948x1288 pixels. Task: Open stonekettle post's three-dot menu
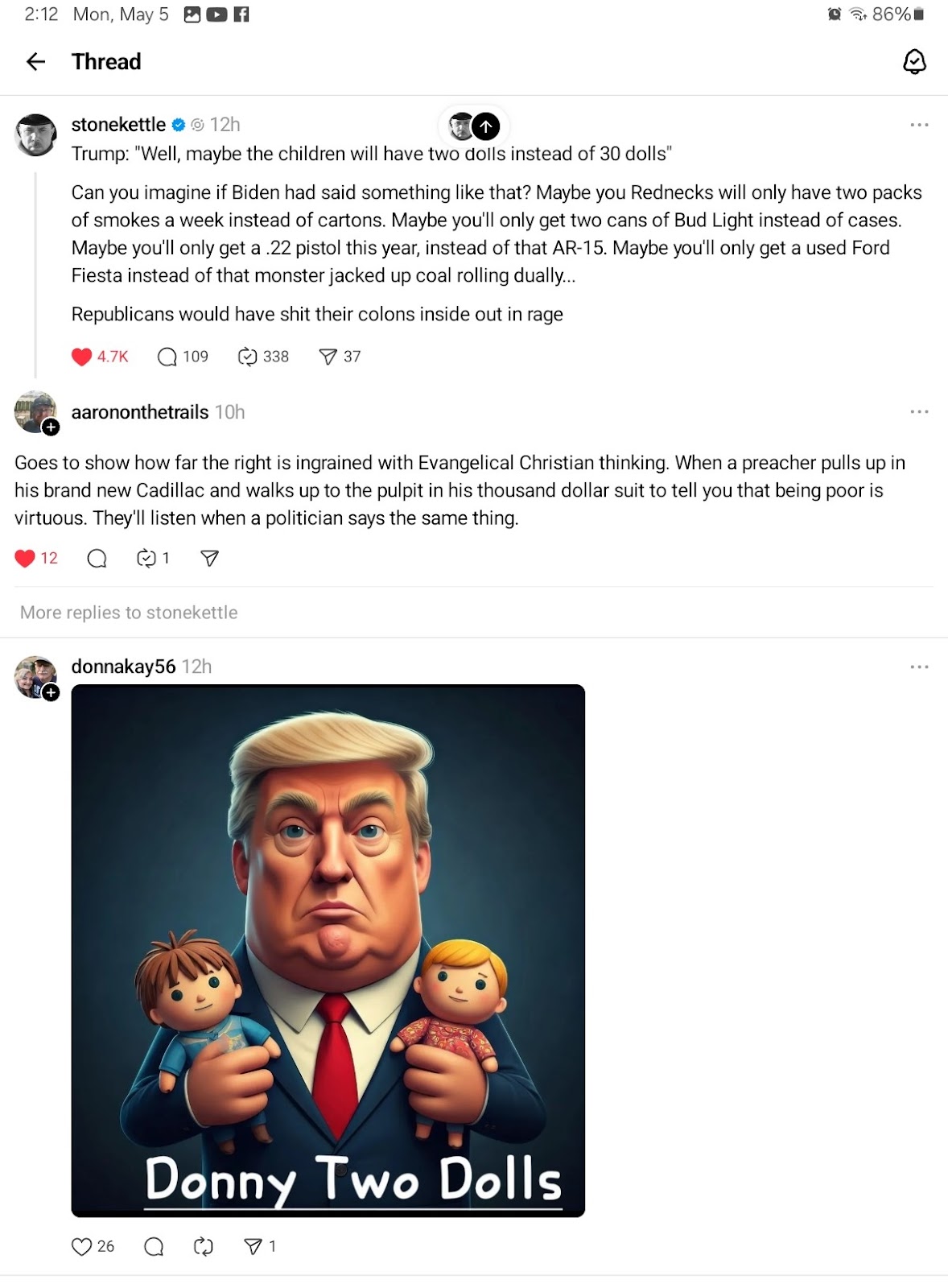(919, 125)
